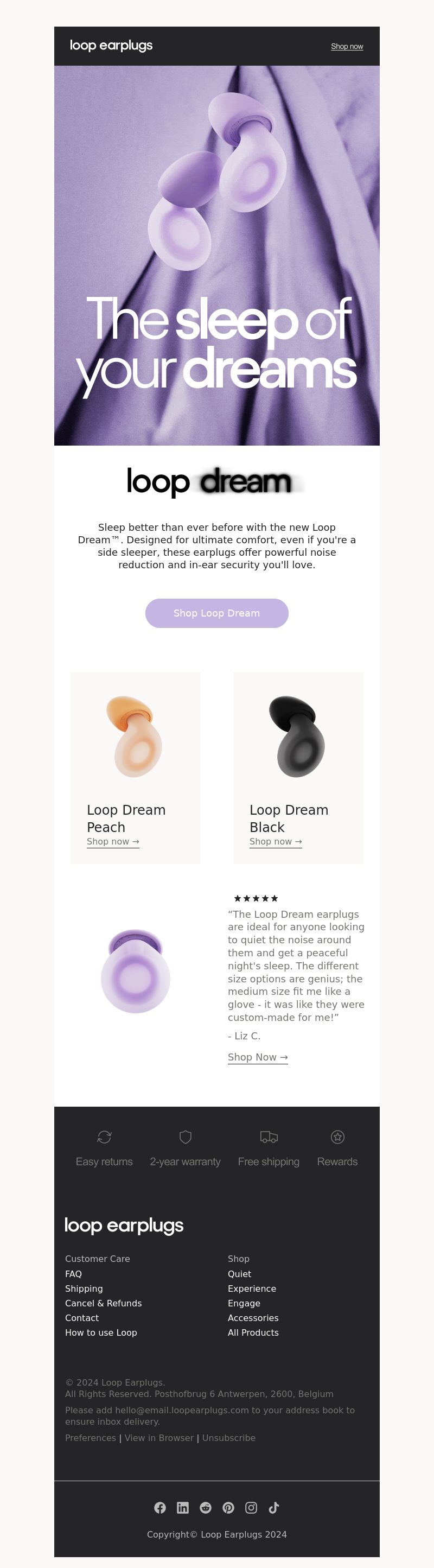Click the Easy returns arrows icon
Viewport: 434px width, 1568px height.
104,1137
